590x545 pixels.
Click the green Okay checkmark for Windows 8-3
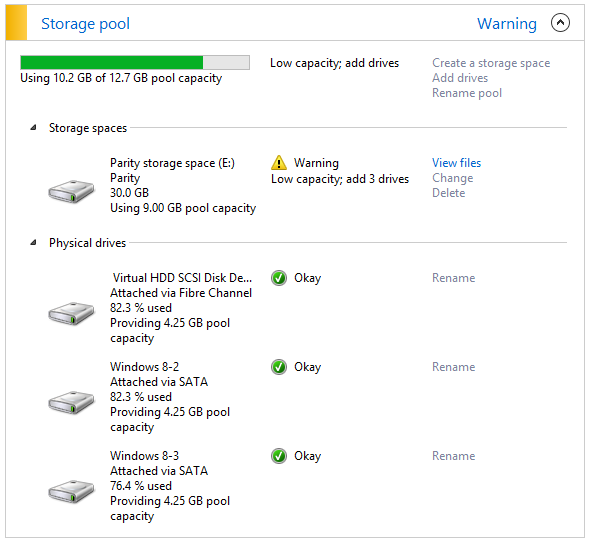[x=279, y=456]
